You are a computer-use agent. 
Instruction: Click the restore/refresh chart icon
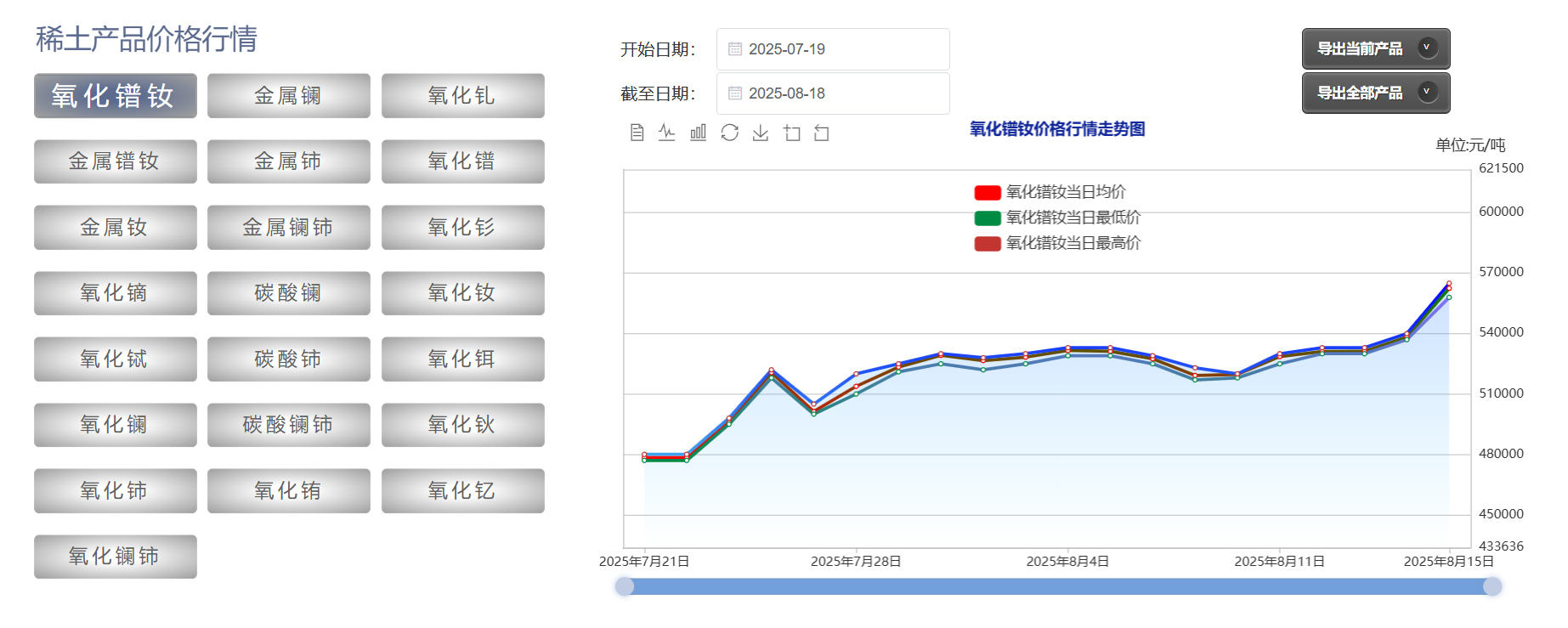729,133
